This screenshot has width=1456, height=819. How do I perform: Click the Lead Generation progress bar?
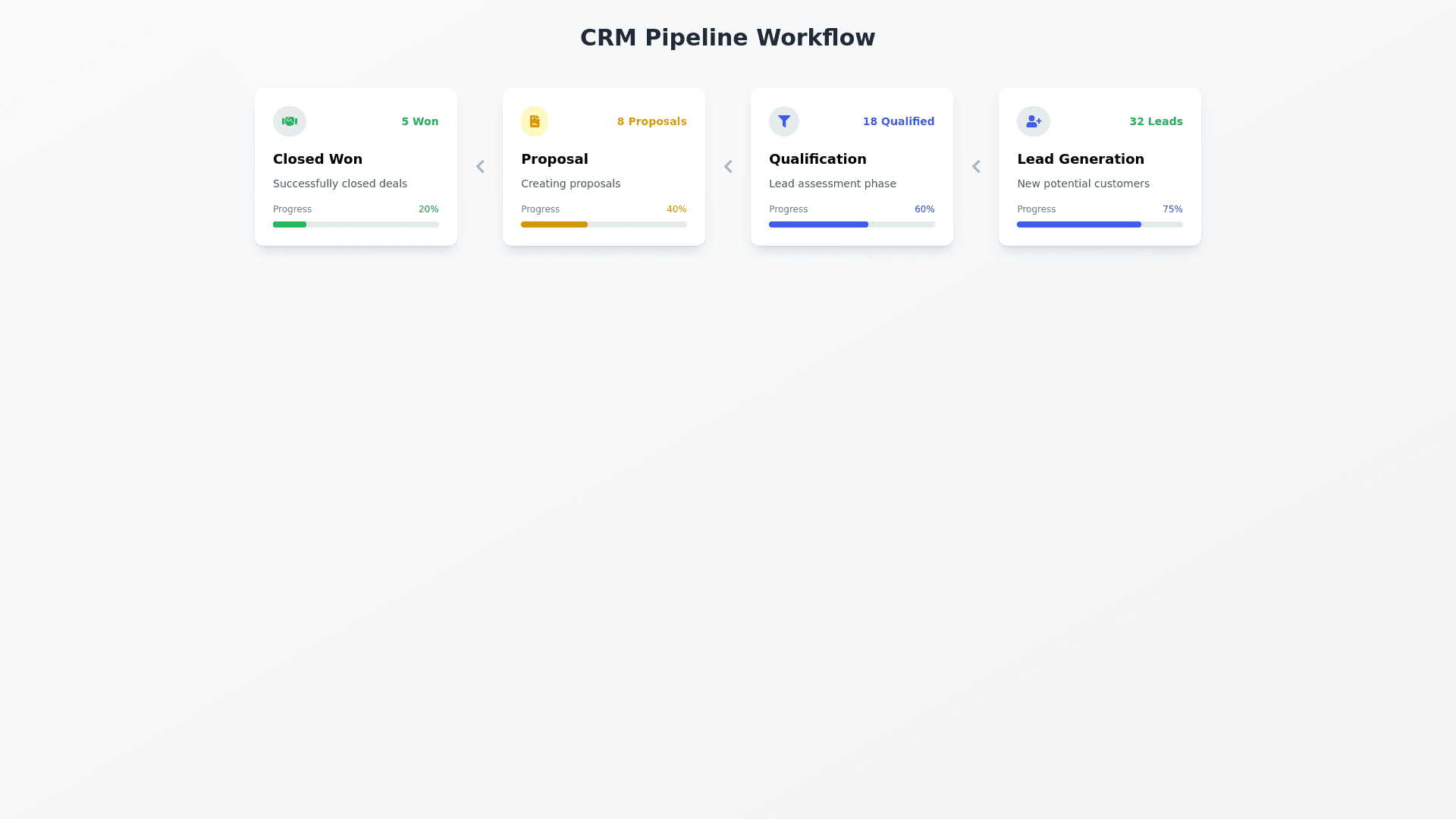point(1100,224)
